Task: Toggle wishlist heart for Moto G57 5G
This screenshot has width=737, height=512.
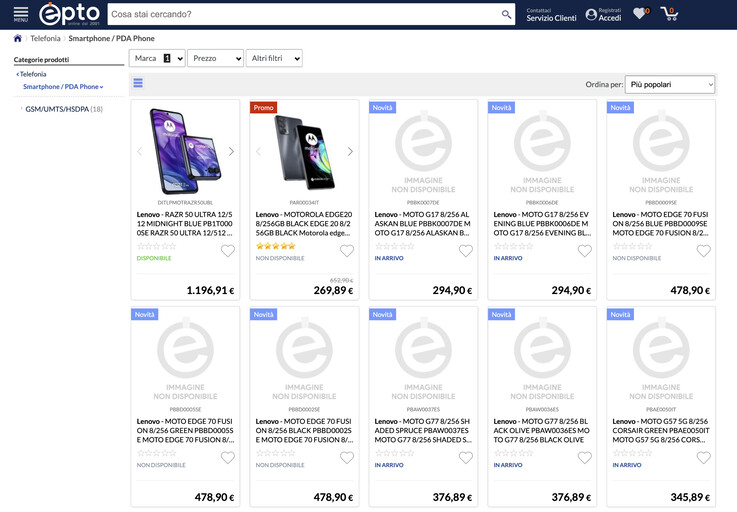Action: [703, 458]
